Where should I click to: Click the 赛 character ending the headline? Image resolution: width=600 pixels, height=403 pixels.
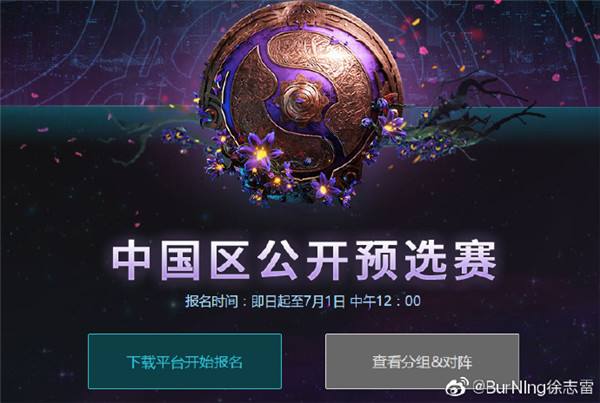click(476, 260)
